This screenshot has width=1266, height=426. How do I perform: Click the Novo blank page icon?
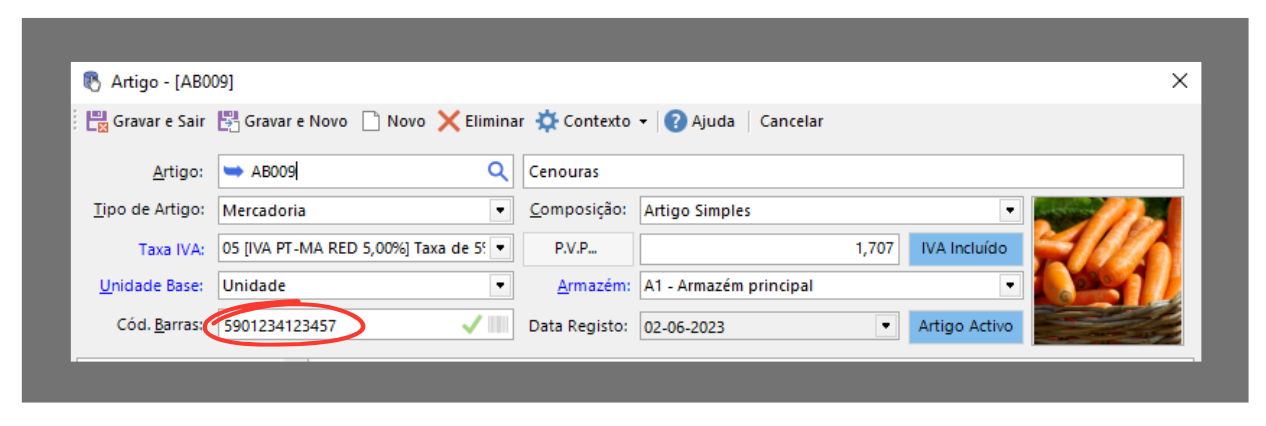click(x=371, y=121)
